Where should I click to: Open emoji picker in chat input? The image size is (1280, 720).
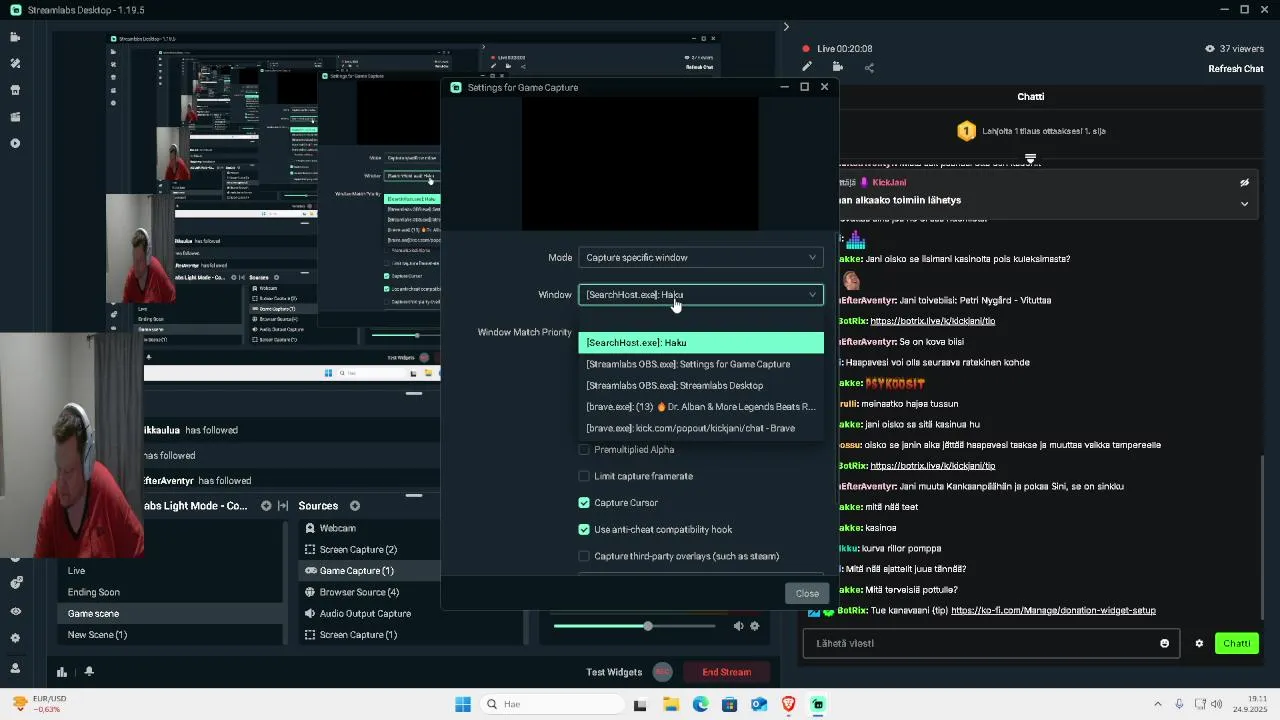click(1164, 643)
